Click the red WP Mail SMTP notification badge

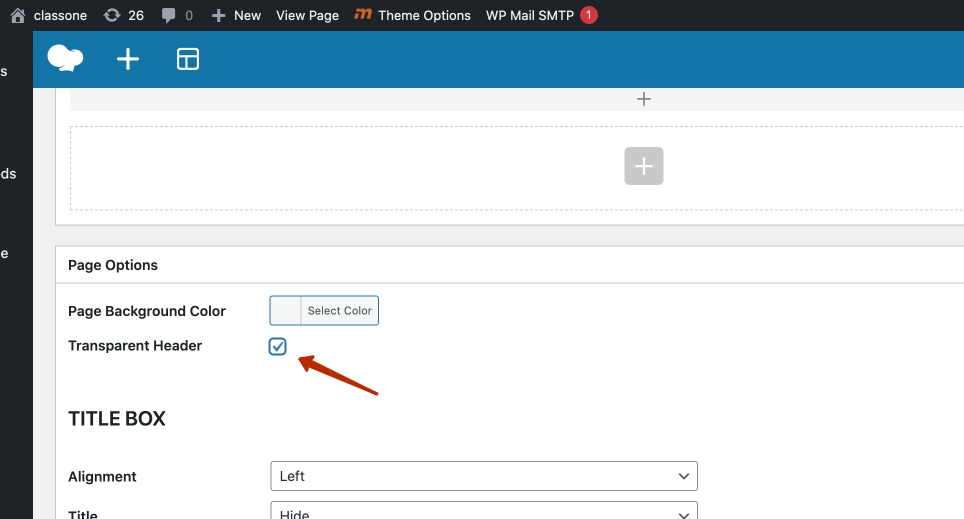pos(589,15)
